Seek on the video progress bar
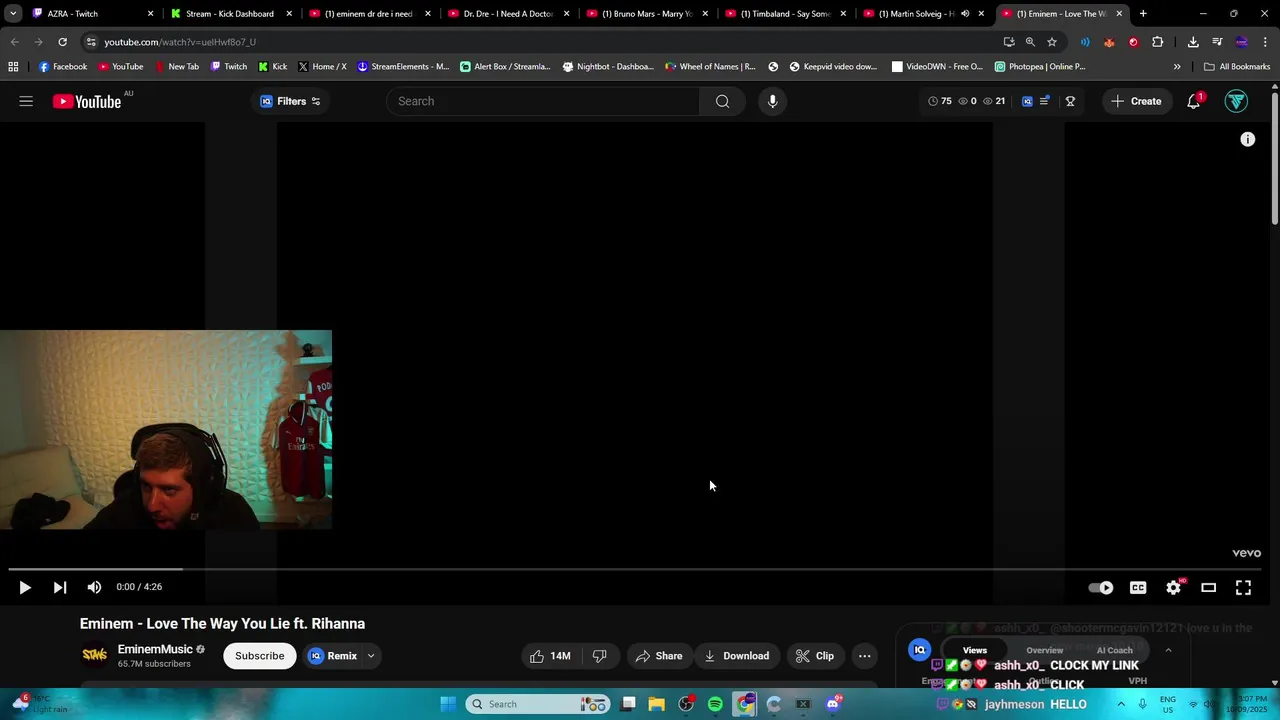 click(x=635, y=570)
